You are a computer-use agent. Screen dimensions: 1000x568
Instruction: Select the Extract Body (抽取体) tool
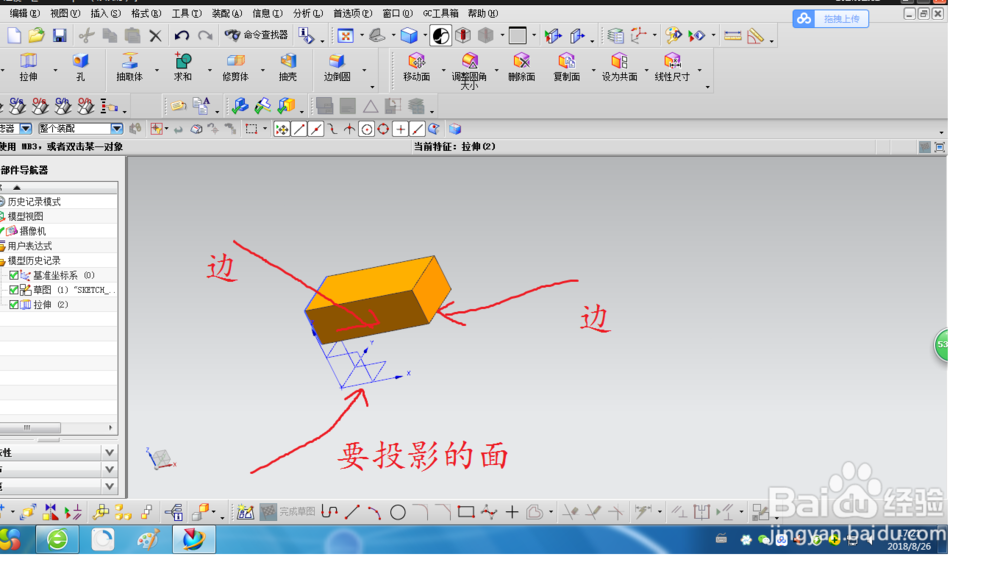coord(129,67)
